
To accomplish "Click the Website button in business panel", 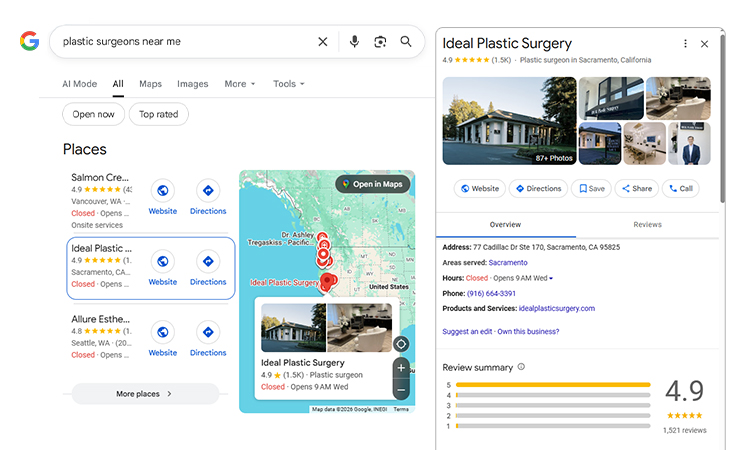I will coord(480,188).
